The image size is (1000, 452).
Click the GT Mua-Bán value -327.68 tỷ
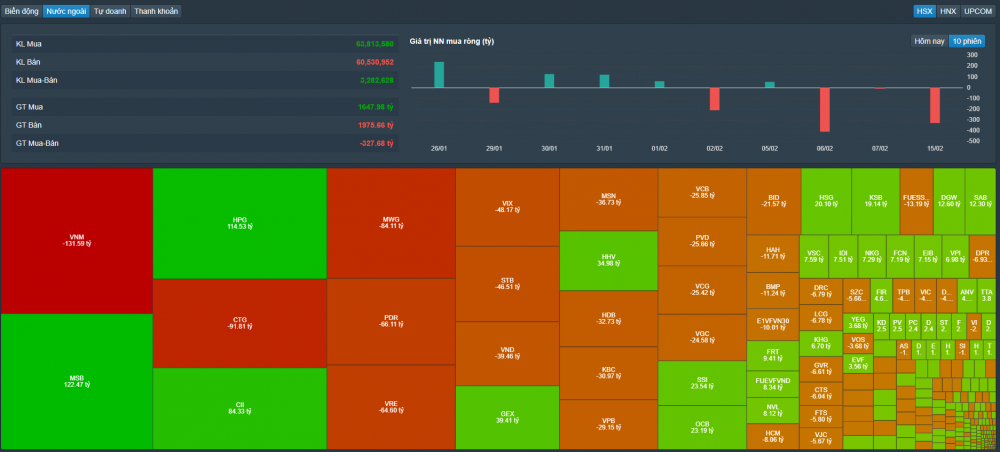(x=376, y=143)
